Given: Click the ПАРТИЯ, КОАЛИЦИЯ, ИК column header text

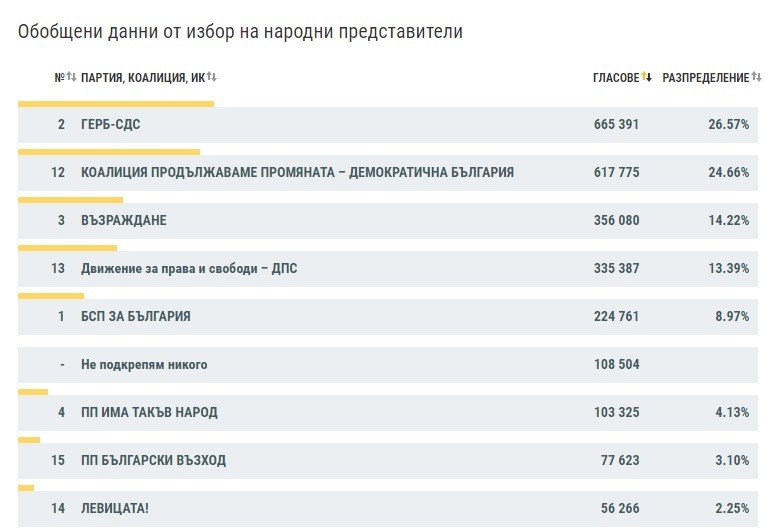Looking at the screenshot, I should click(x=142, y=78).
